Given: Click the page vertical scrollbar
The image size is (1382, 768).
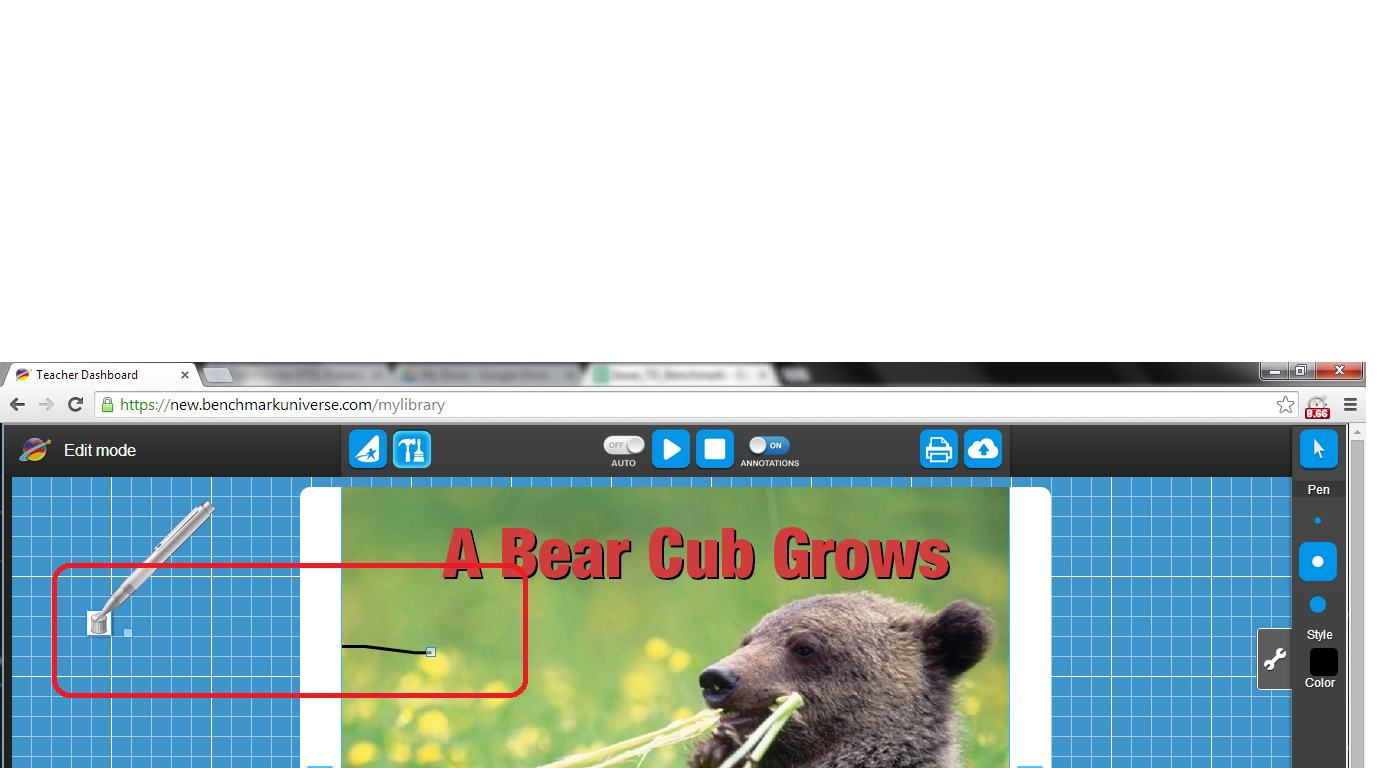Looking at the screenshot, I should (1356, 603).
